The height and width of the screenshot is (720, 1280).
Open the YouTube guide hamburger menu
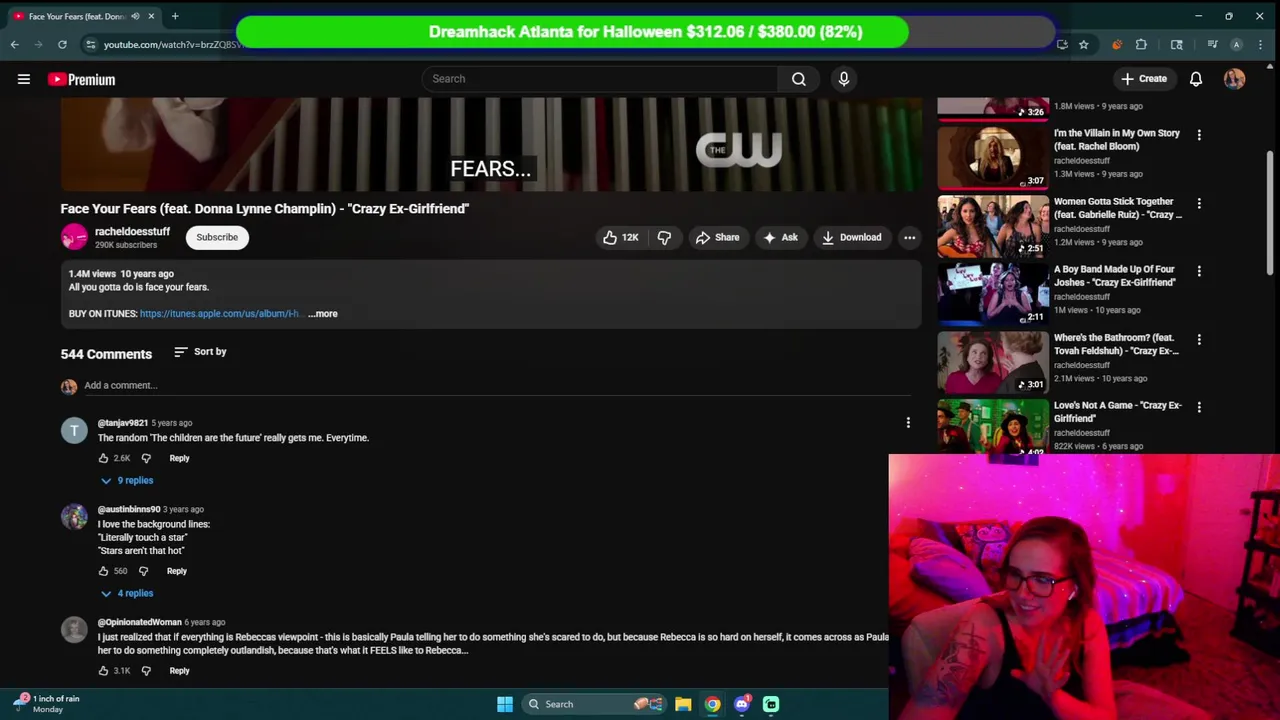click(24, 79)
